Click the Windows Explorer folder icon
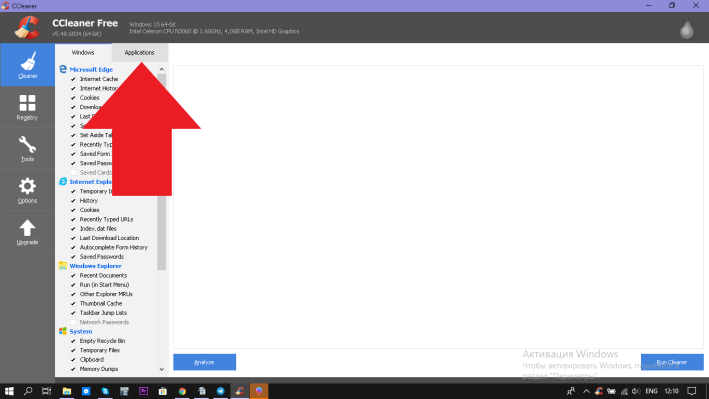Viewport: 709px width, 399px height. click(63, 266)
